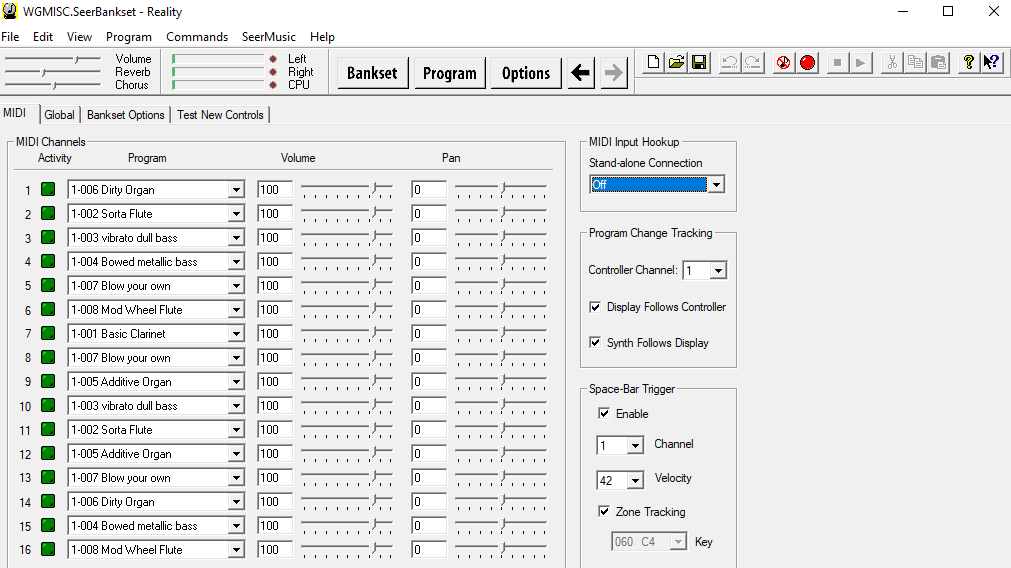Screen dimensions: 1011x568
Task: Uncheck Display Follows Controller
Action: point(596,307)
